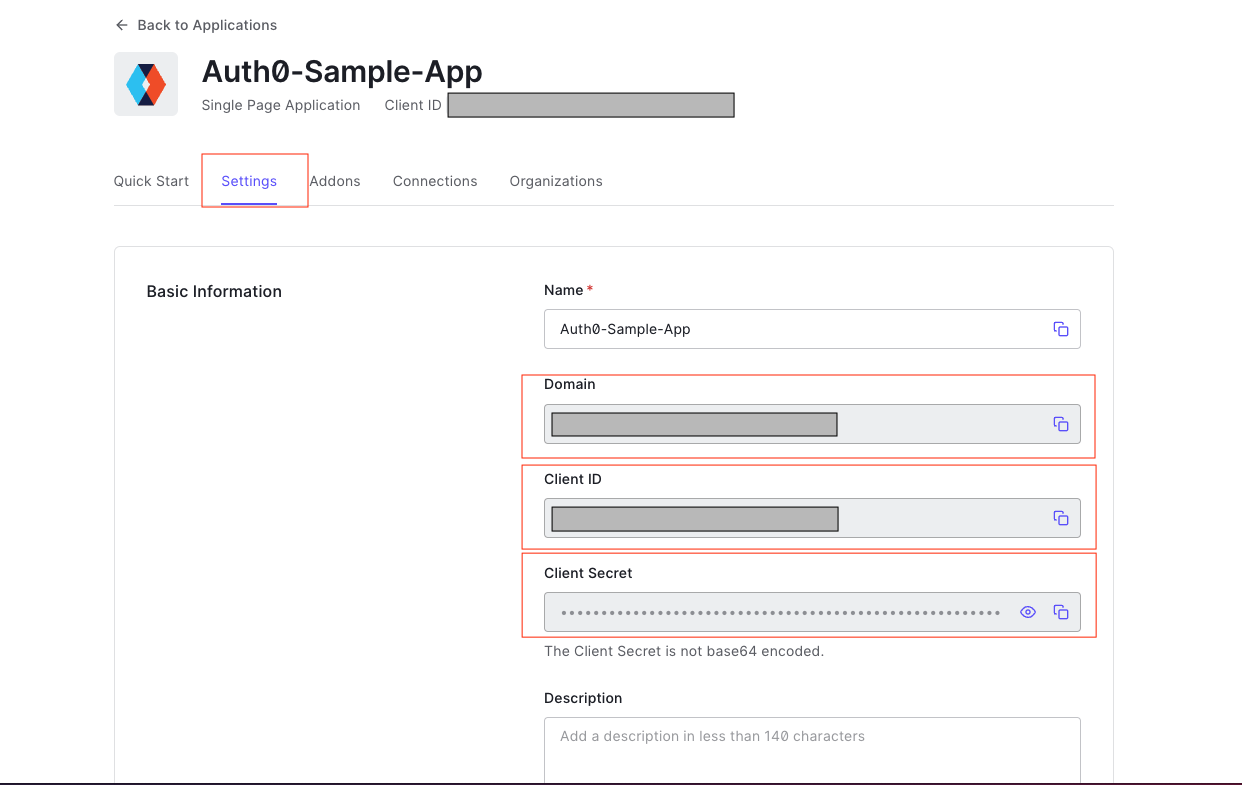Hide the Client Secret with the eye toggle
1242x785 pixels.
(1027, 611)
